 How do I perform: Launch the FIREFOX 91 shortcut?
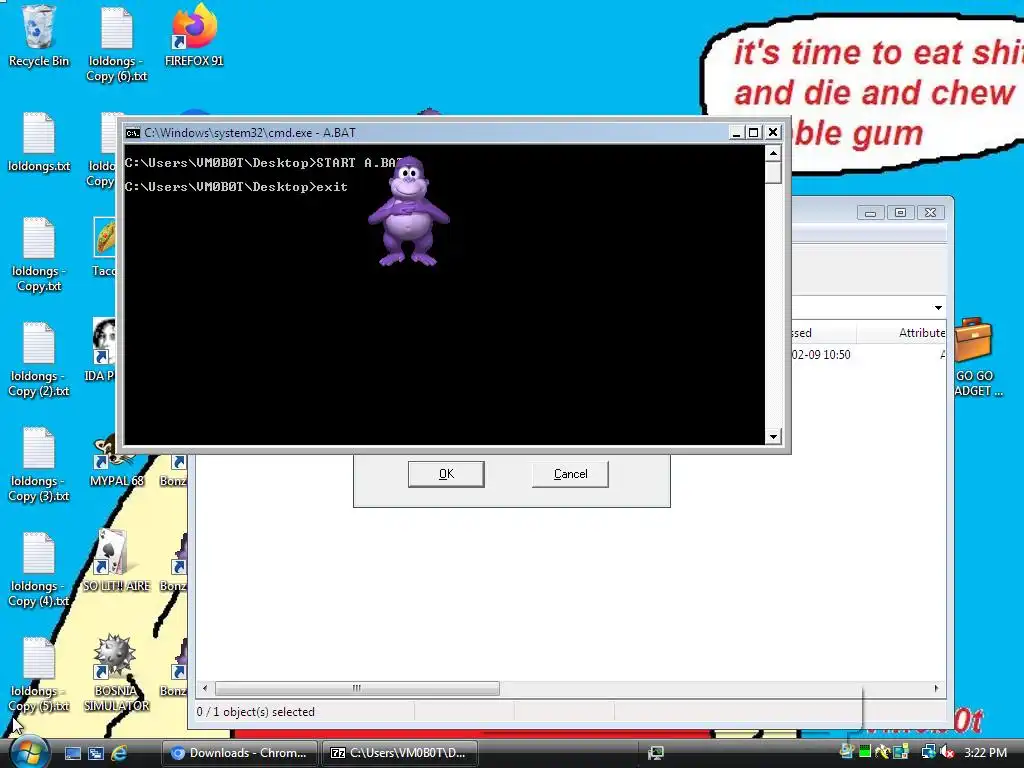194,36
